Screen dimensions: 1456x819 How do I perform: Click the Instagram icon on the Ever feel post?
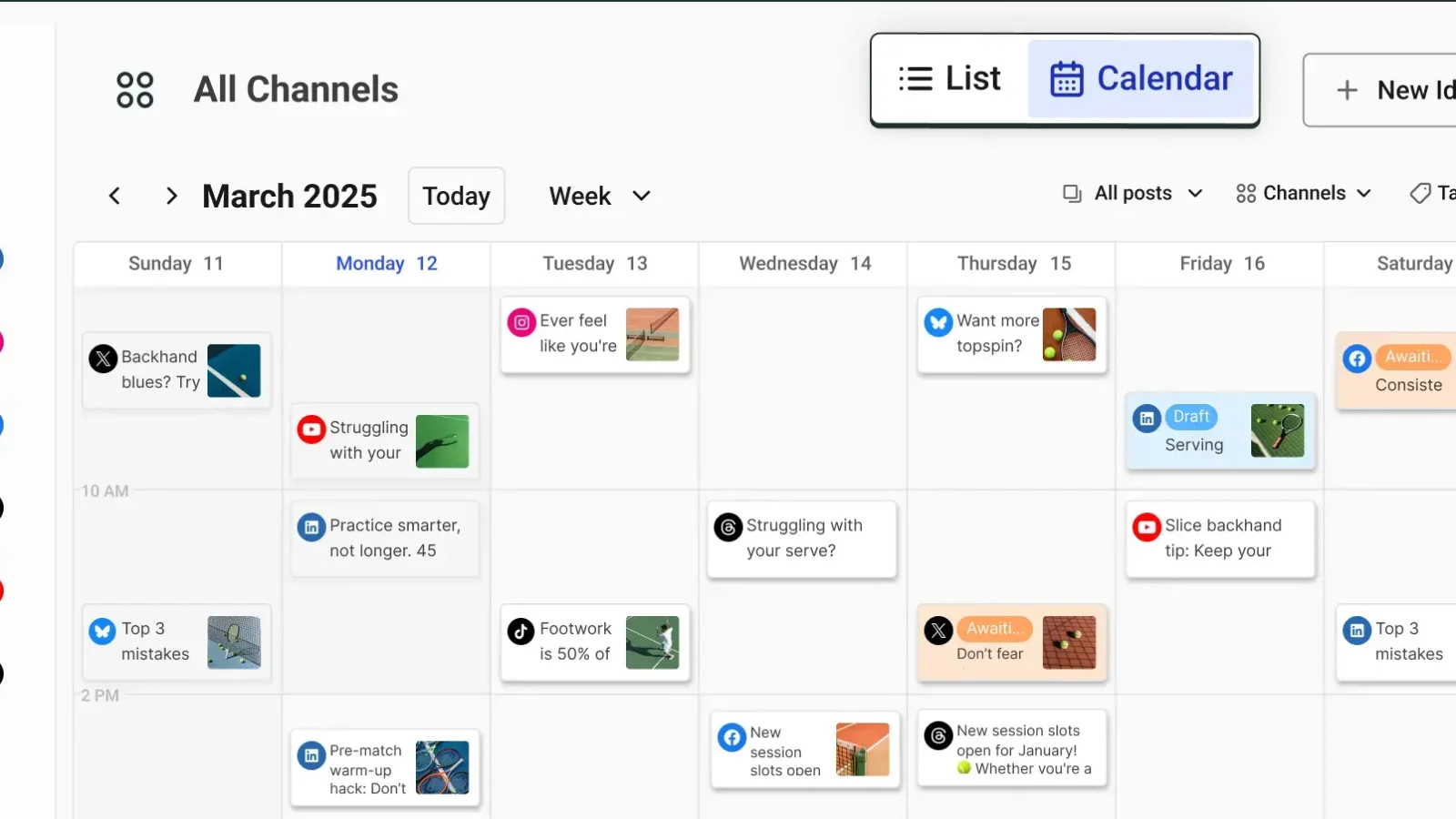tap(521, 322)
